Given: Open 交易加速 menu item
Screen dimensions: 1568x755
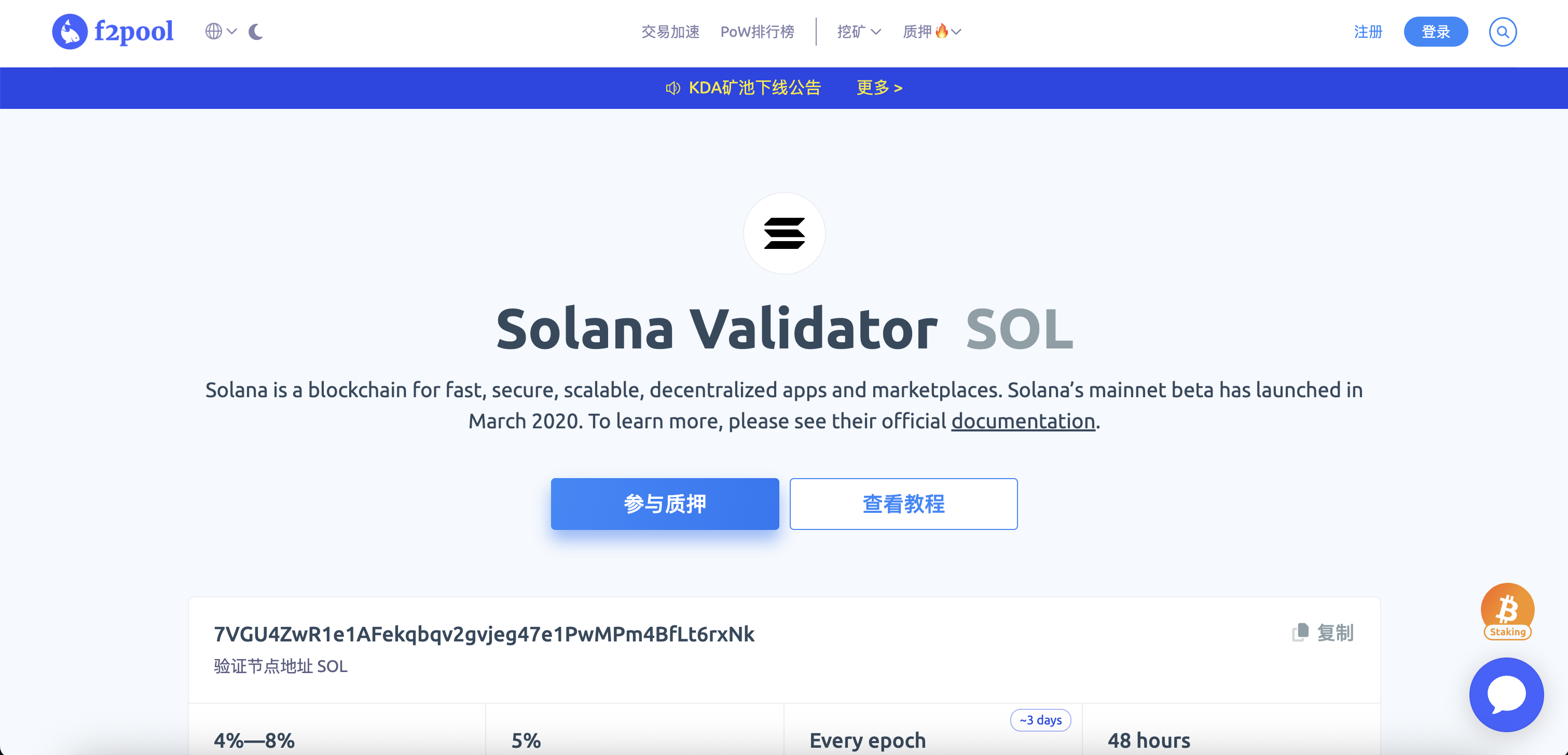Looking at the screenshot, I should 670,32.
